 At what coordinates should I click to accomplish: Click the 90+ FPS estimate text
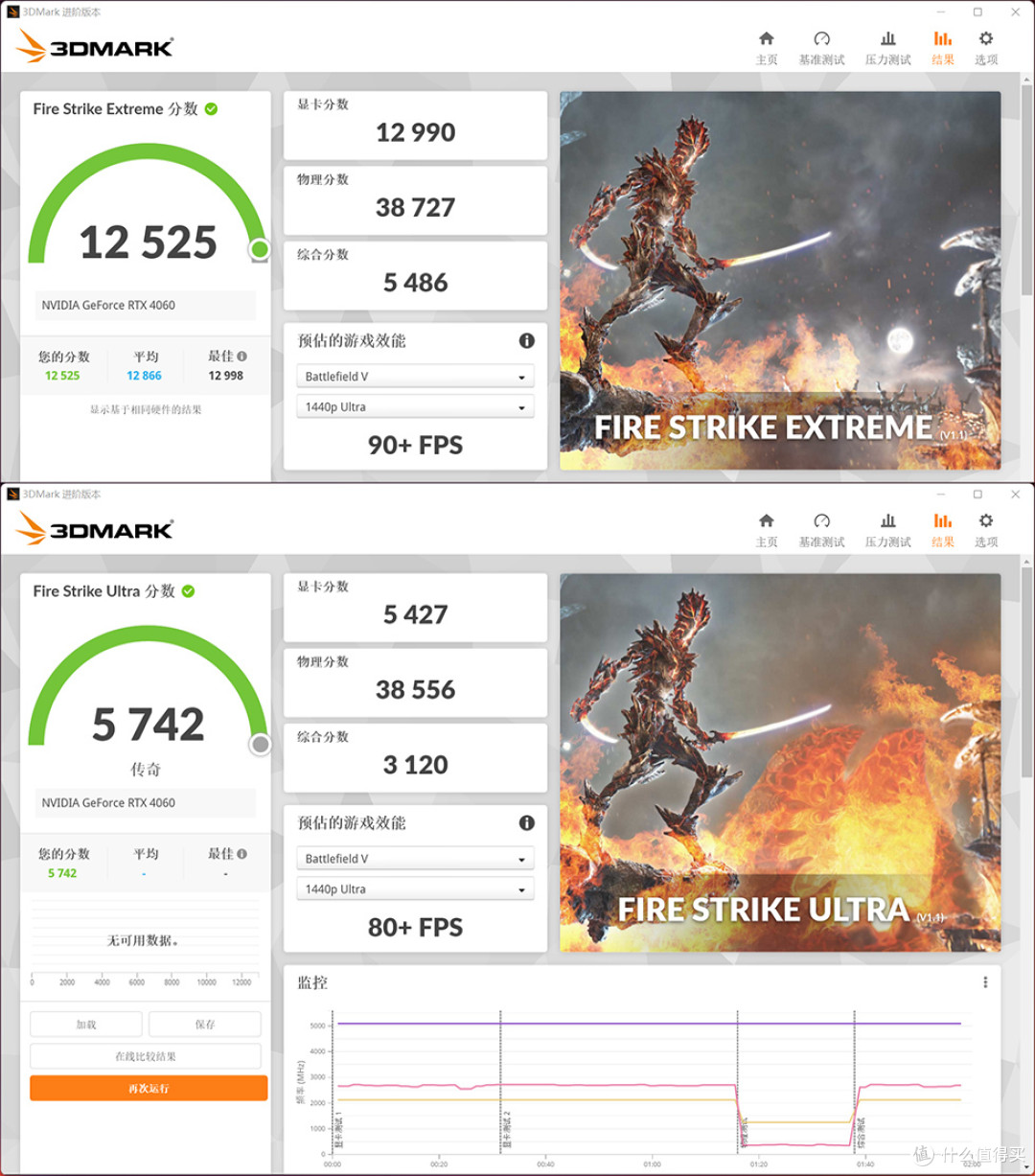[415, 445]
